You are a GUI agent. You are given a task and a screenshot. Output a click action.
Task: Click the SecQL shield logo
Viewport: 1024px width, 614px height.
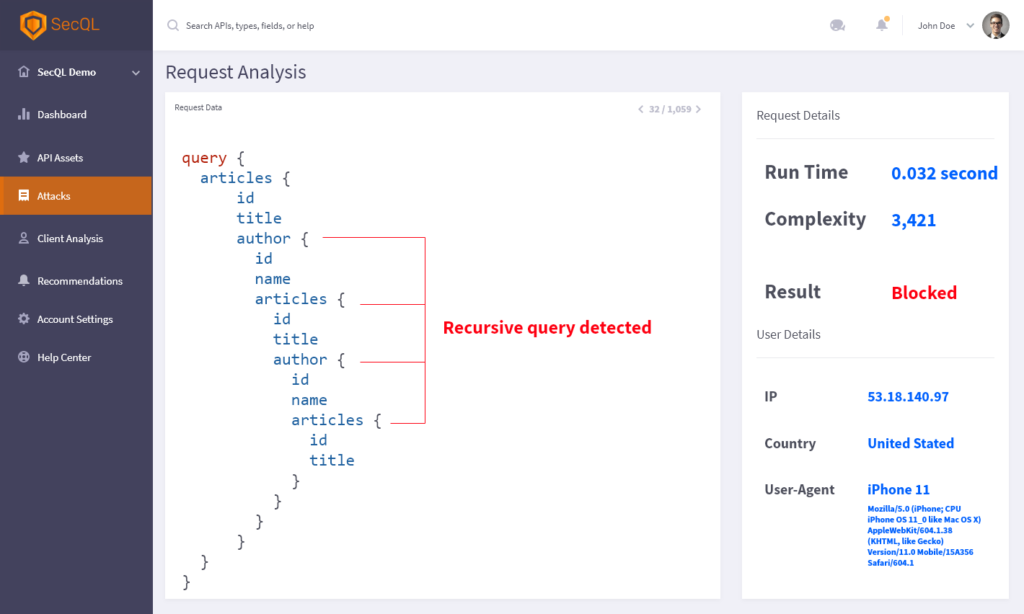[34, 25]
